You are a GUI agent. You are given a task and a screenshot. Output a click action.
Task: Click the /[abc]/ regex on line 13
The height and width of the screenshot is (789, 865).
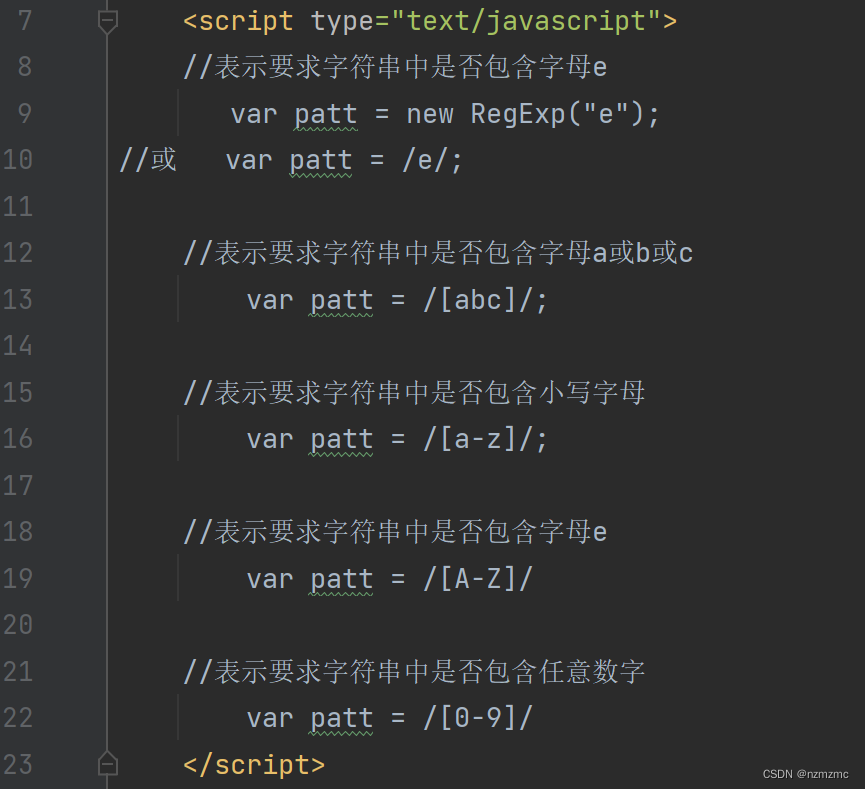(478, 300)
